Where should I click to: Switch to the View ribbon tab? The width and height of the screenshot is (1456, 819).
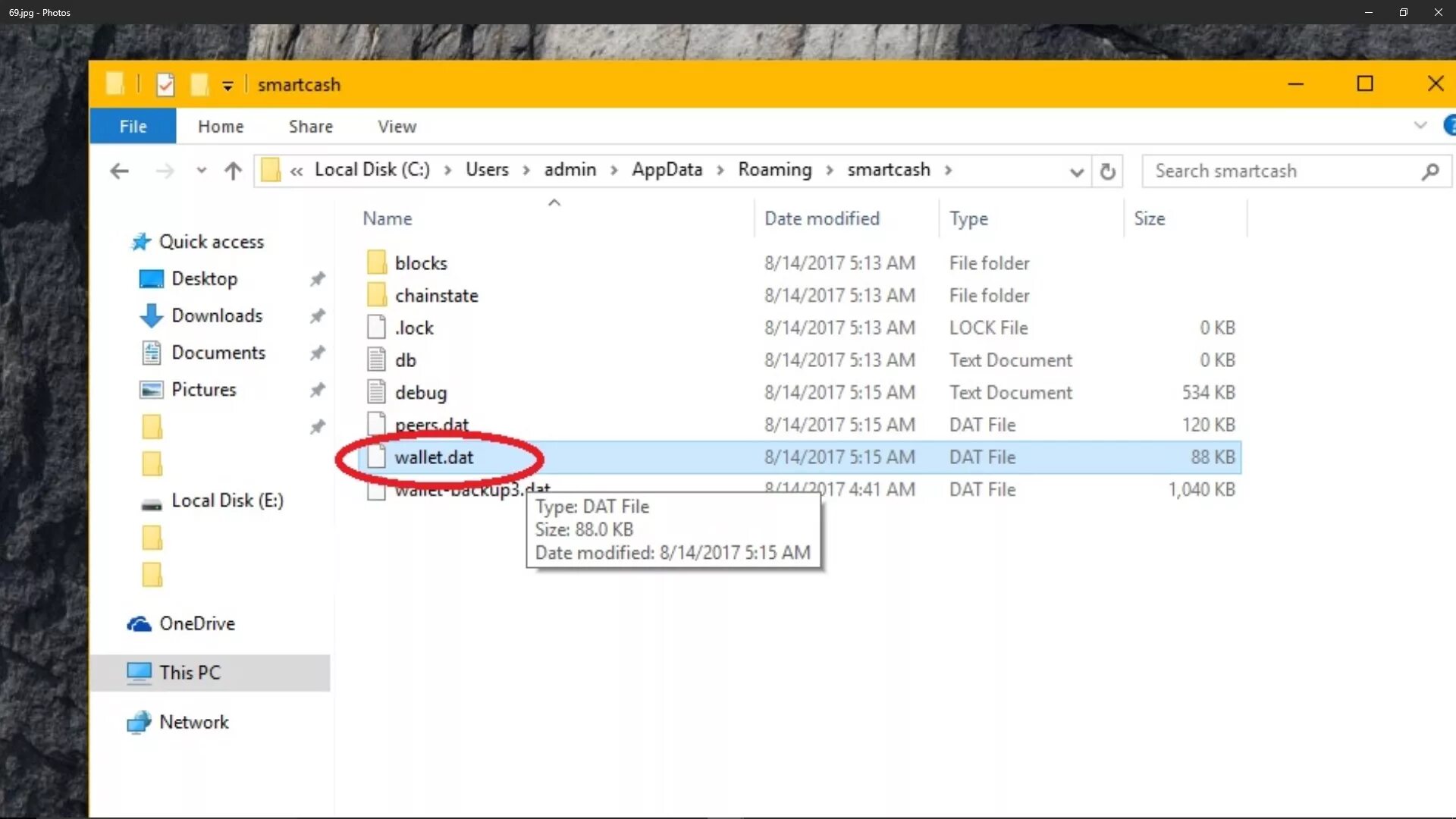[397, 127]
